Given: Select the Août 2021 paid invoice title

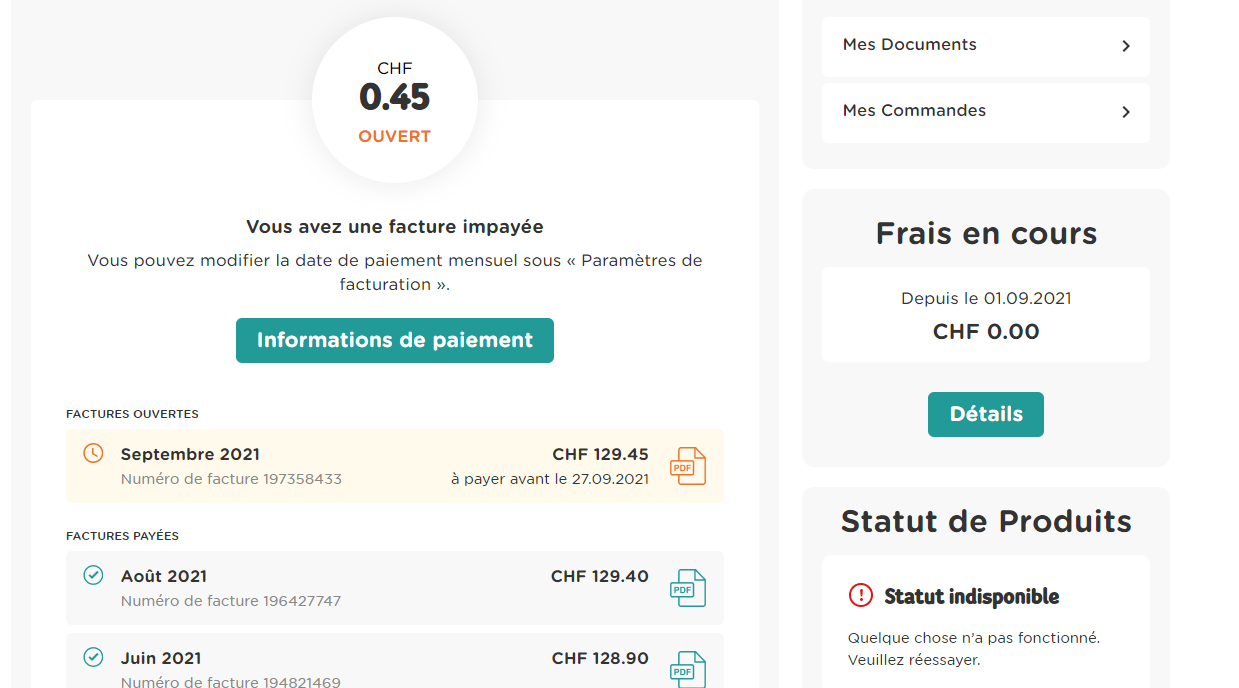Looking at the screenshot, I should coord(164,576).
